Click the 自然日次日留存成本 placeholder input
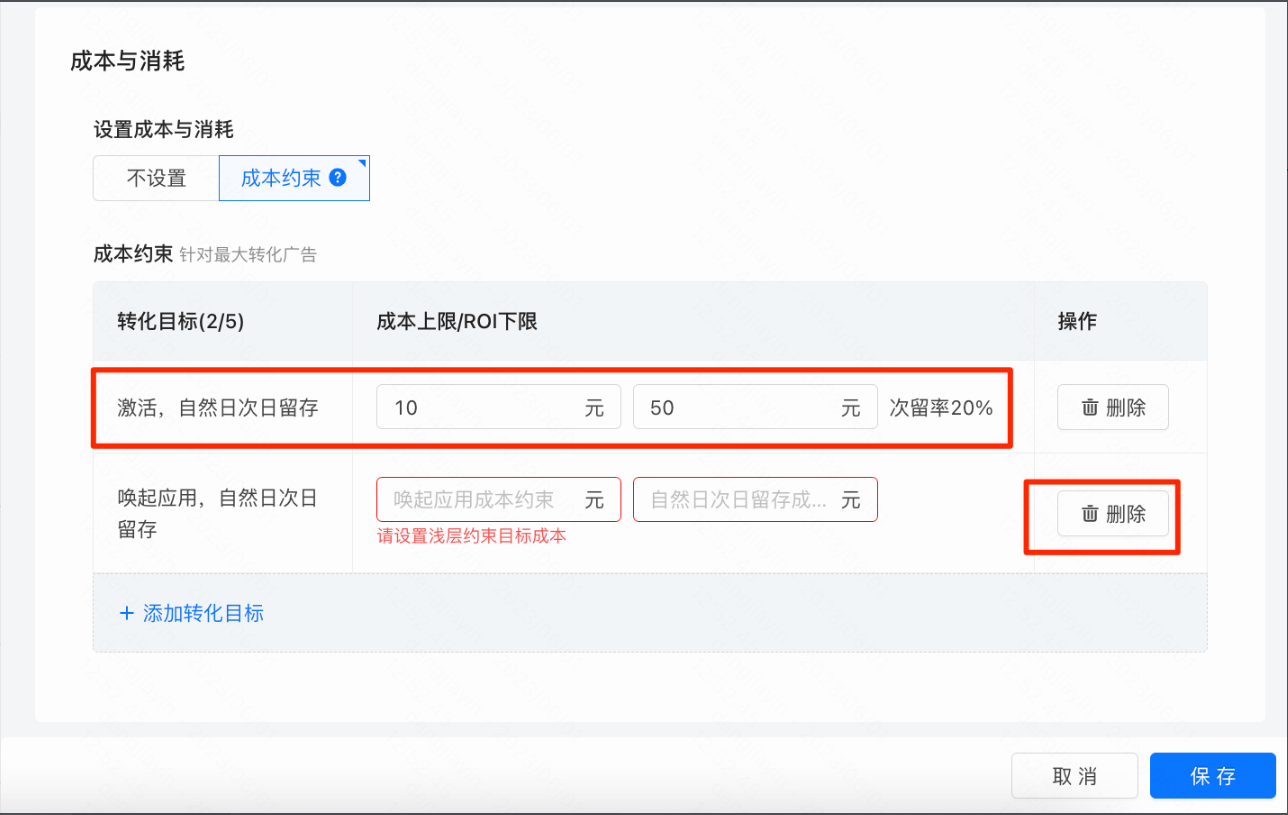 755,499
